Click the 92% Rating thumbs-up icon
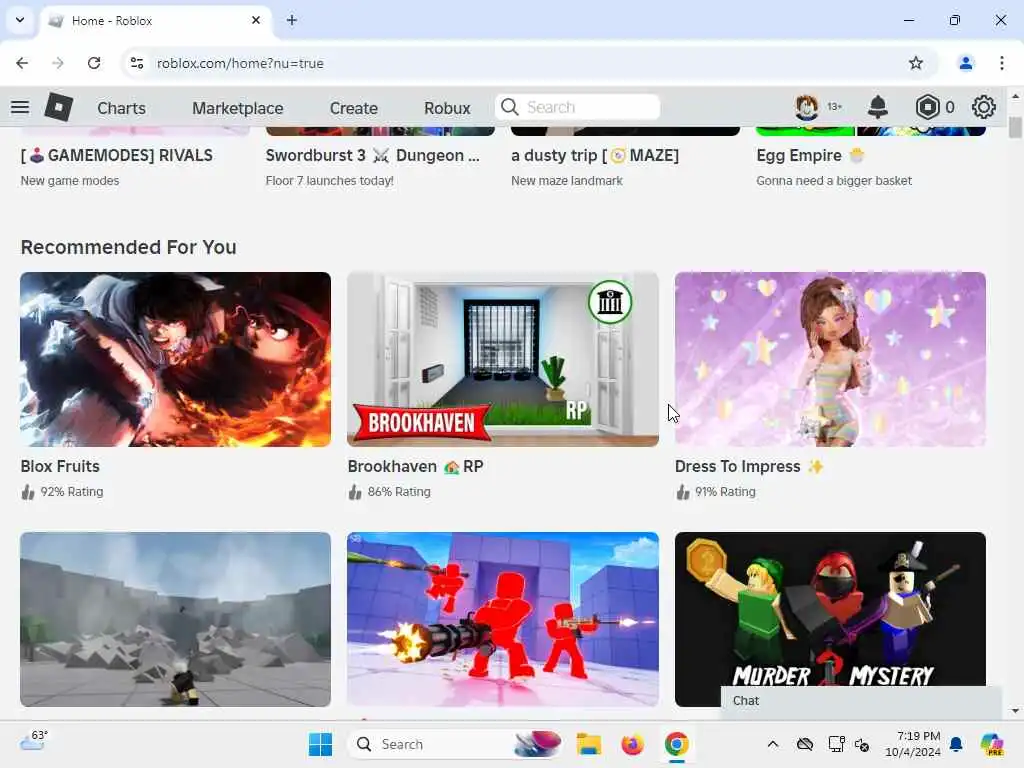Viewport: 1024px width, 768px height. pos(27,492)
